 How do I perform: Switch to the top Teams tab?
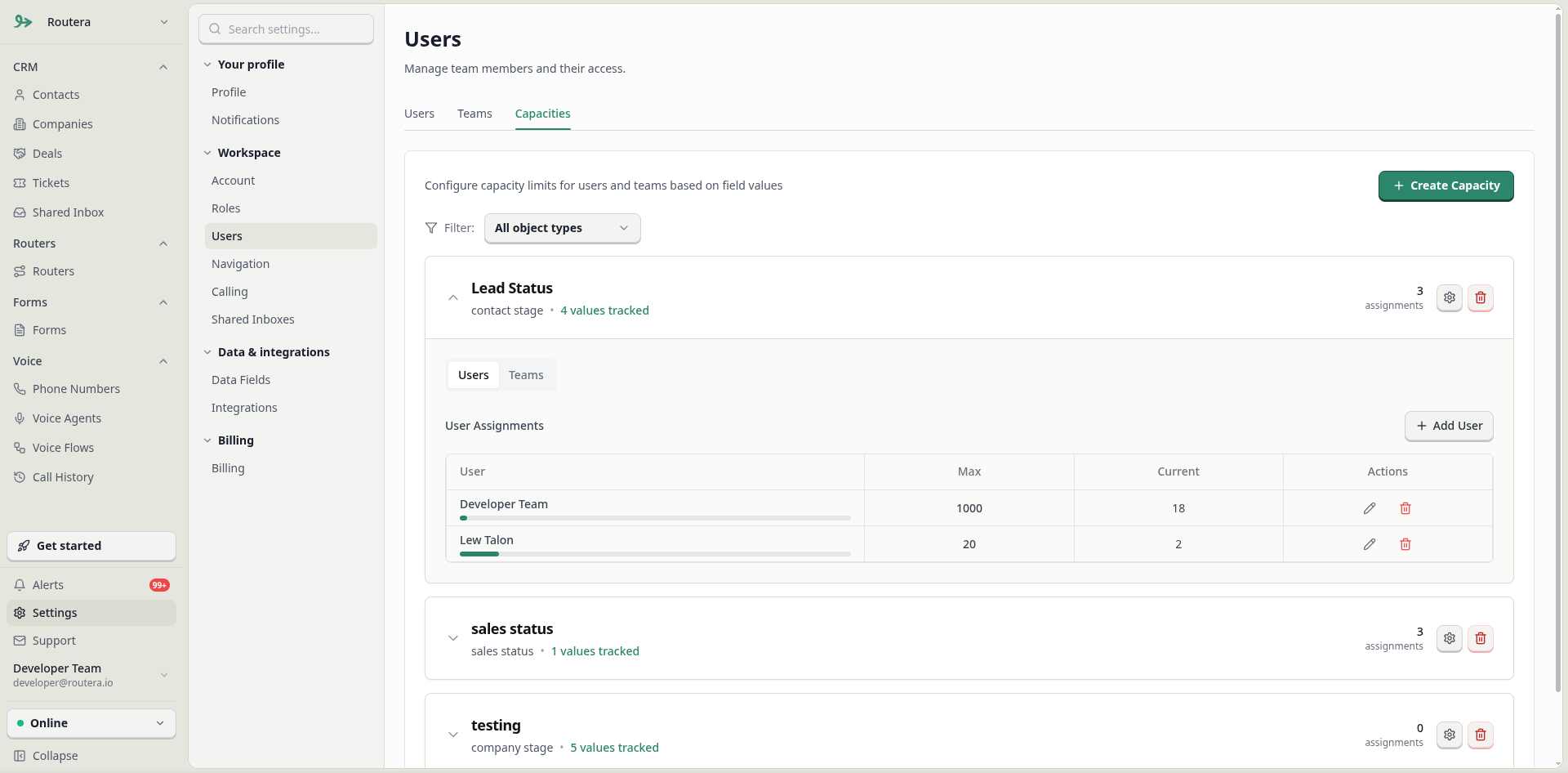[474, 114]
